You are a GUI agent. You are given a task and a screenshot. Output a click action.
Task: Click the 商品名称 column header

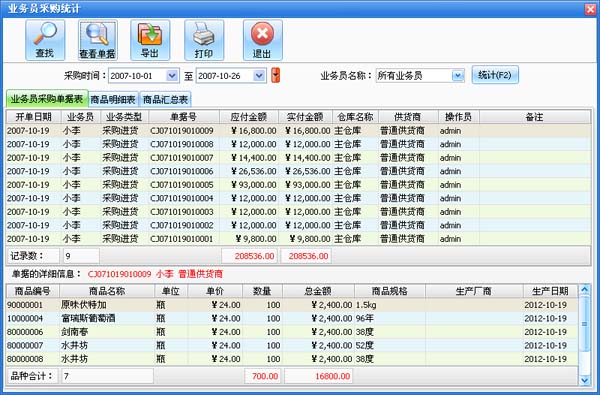pyautogui.click(x=107, y=291)
